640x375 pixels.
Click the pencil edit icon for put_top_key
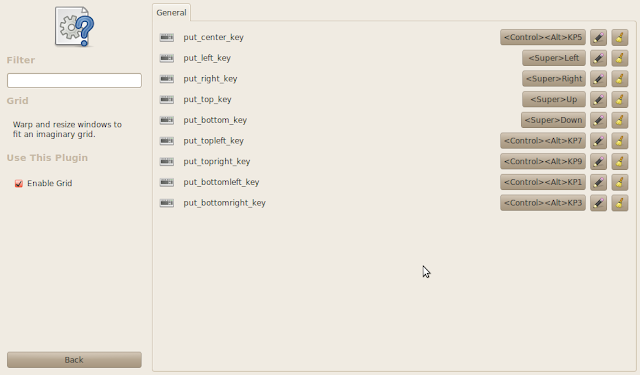coord(598,99)
